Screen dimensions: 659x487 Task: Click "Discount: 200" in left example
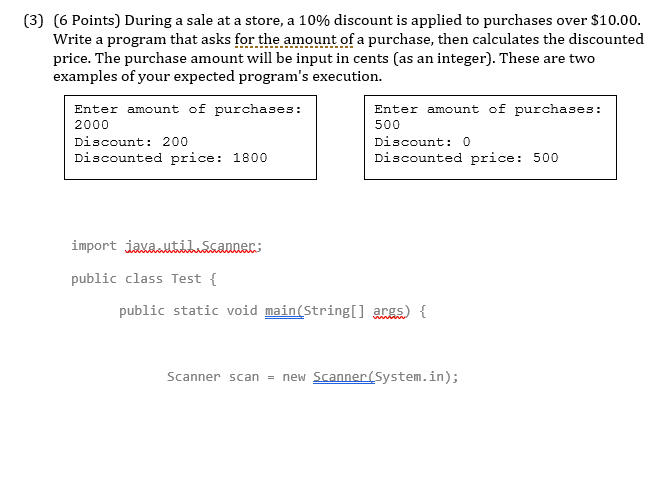[x=131, y=142]
